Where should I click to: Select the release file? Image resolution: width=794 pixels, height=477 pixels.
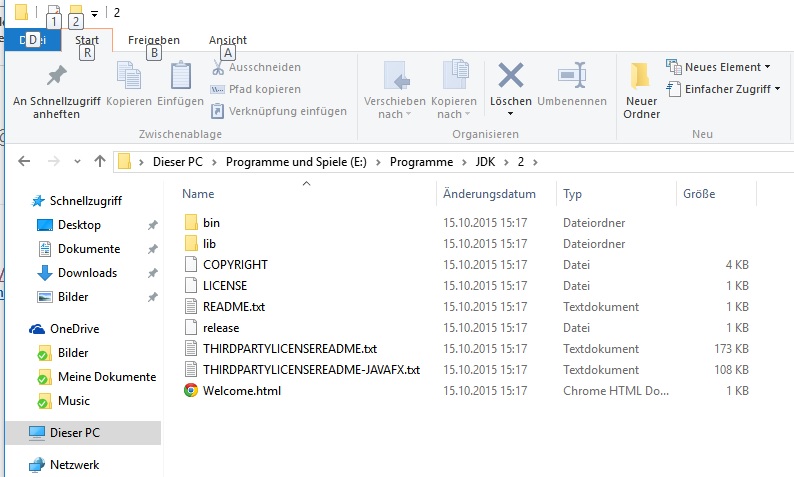pos(221,328)
